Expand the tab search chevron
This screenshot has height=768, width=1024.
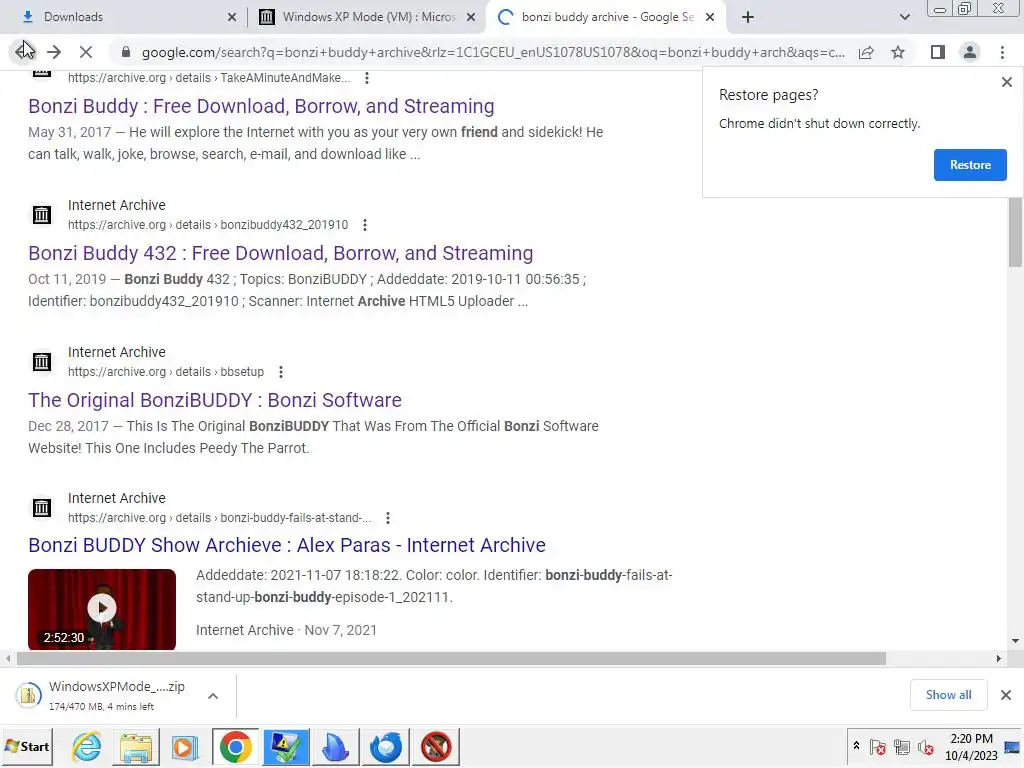pyautogui.click(x=904, y=17)
